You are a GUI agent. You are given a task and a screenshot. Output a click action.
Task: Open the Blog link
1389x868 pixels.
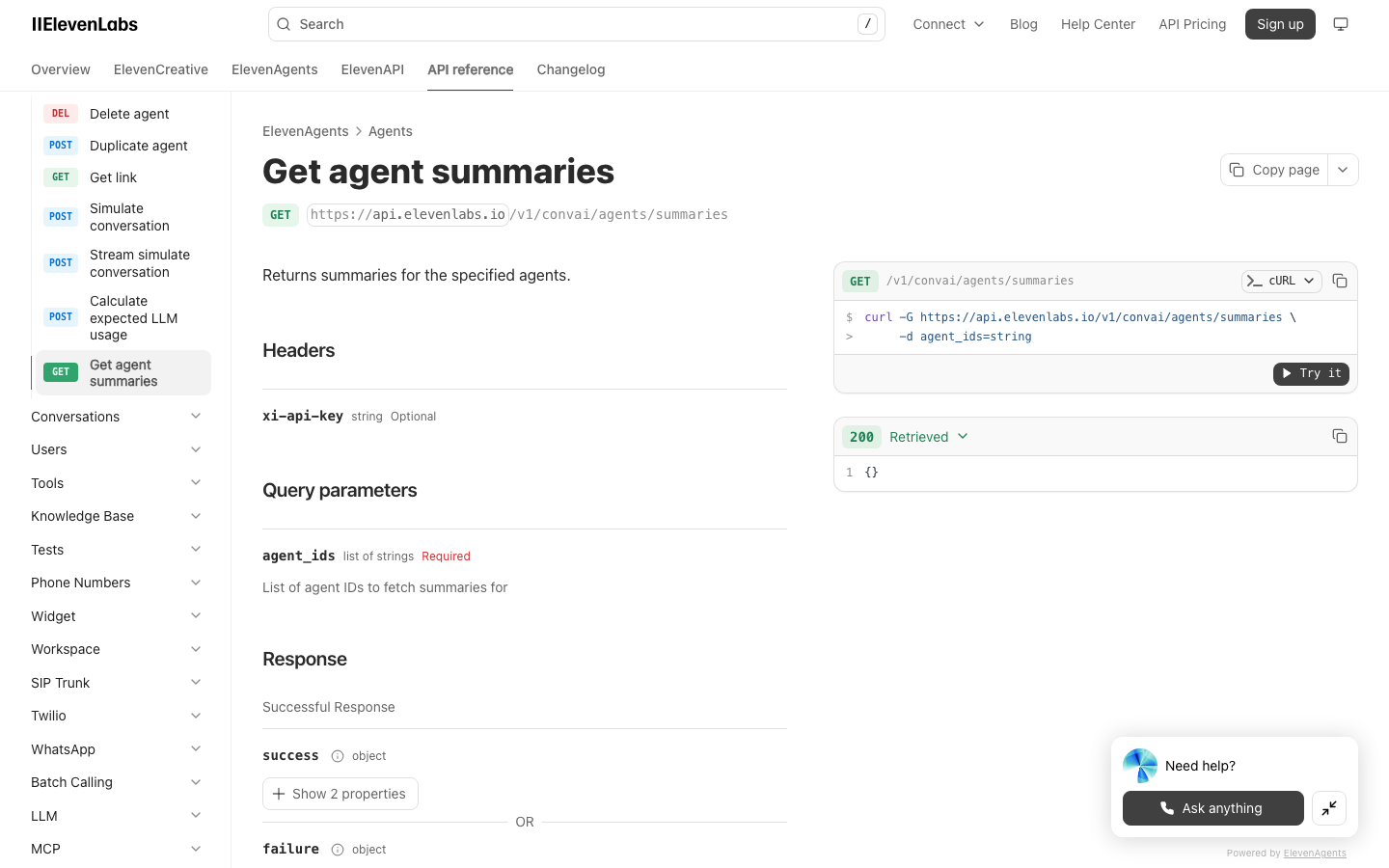tap(1023, 24)
